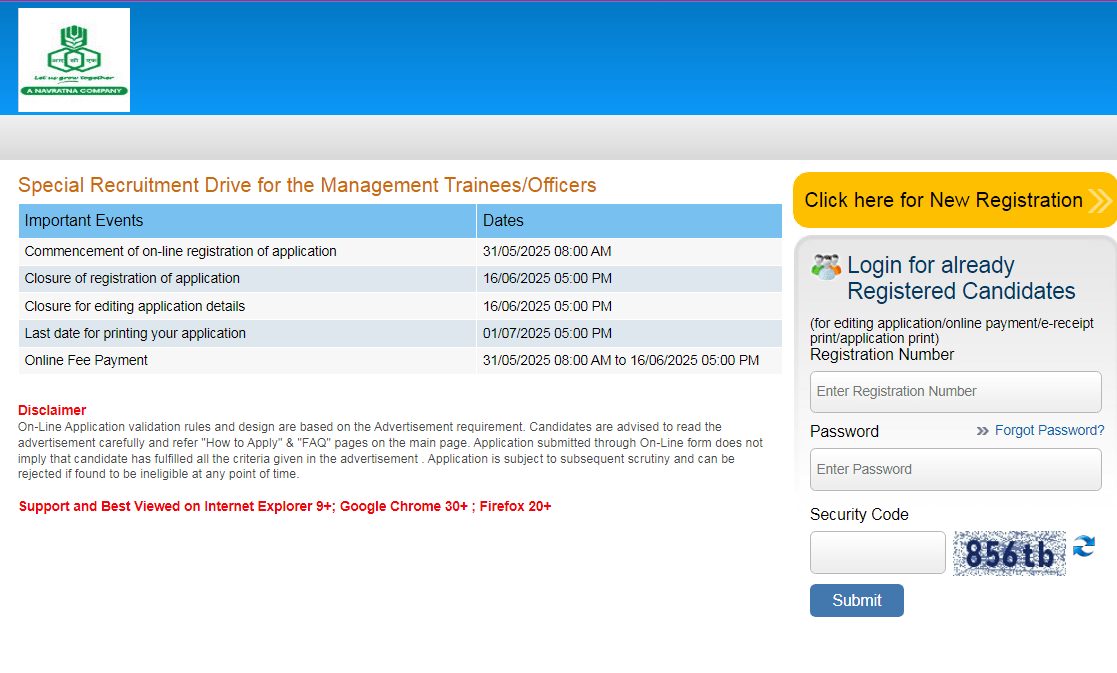Click the company logo in the header
1117x673 pixels.
(x=74, y=60)
